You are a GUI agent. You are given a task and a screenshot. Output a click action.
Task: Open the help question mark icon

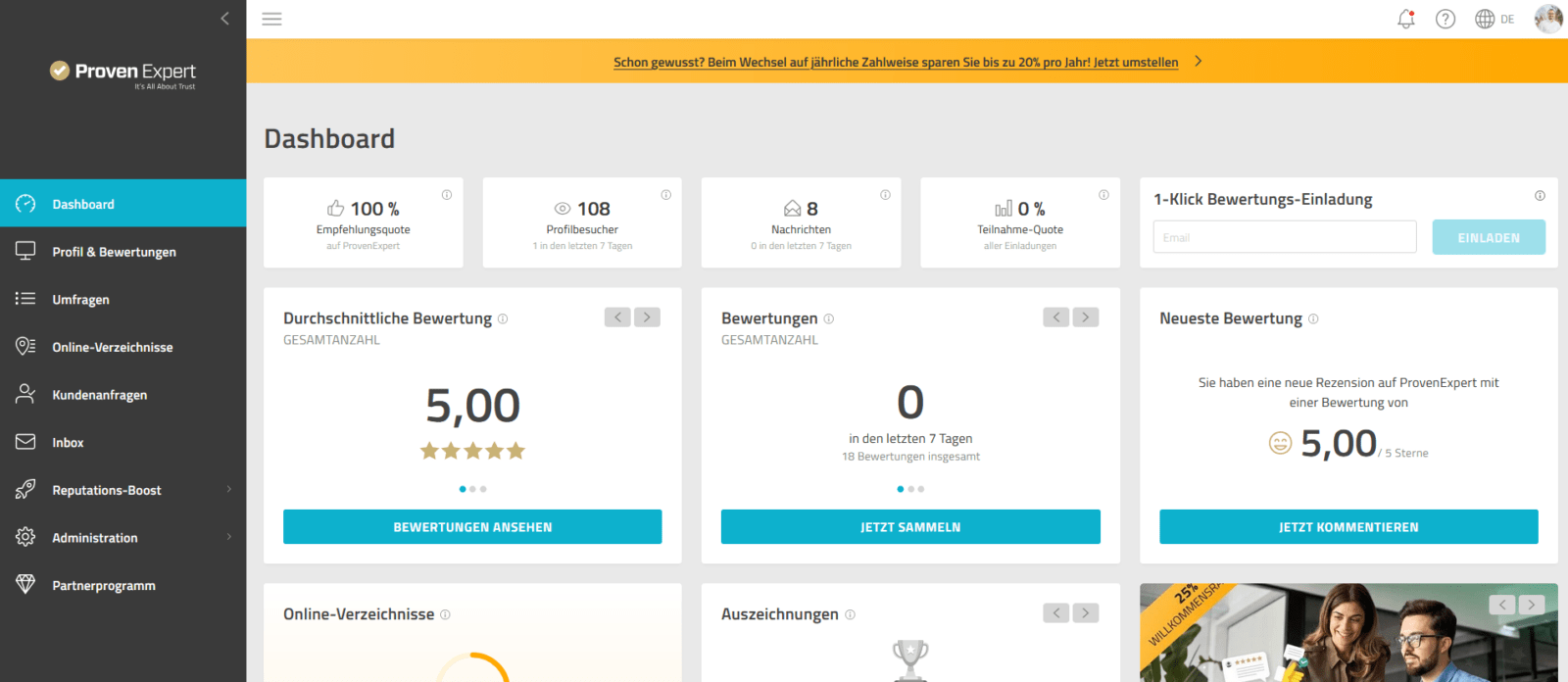(x=1445, y=19)
